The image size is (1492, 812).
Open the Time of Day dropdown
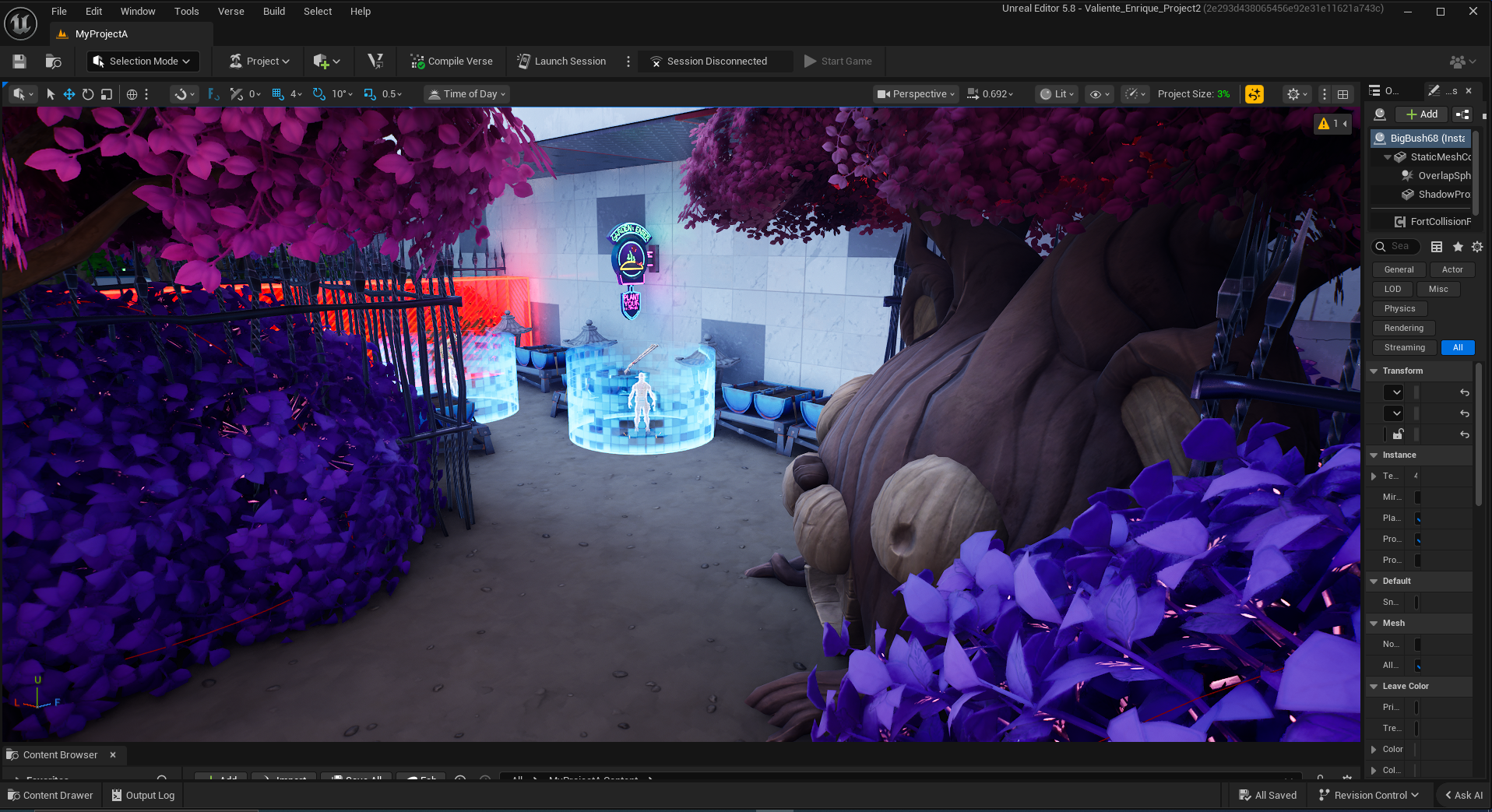[x=467, y=94]
